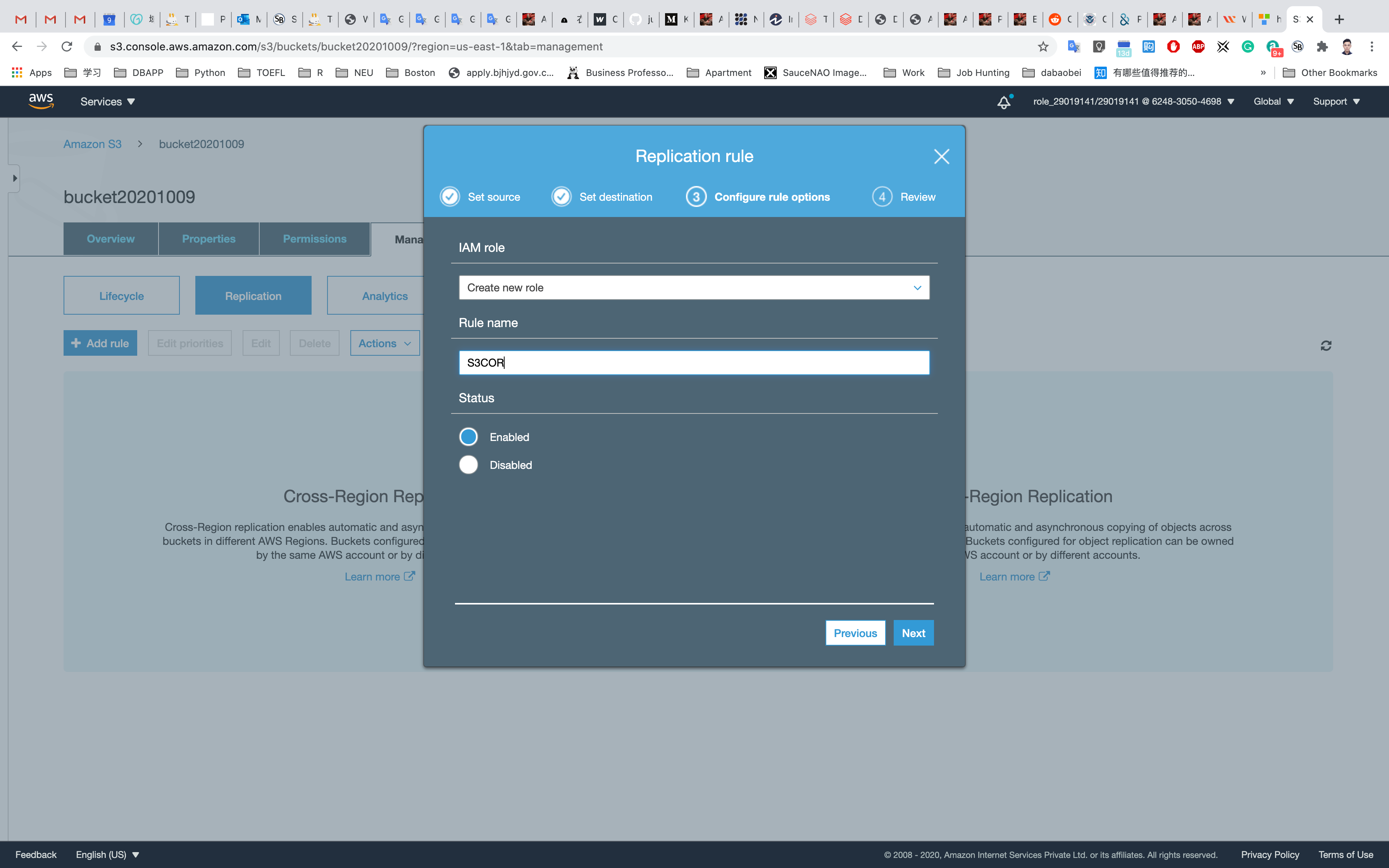
Task: Click the Set source step checkmark icon
Action: click(x=450, y=197)
